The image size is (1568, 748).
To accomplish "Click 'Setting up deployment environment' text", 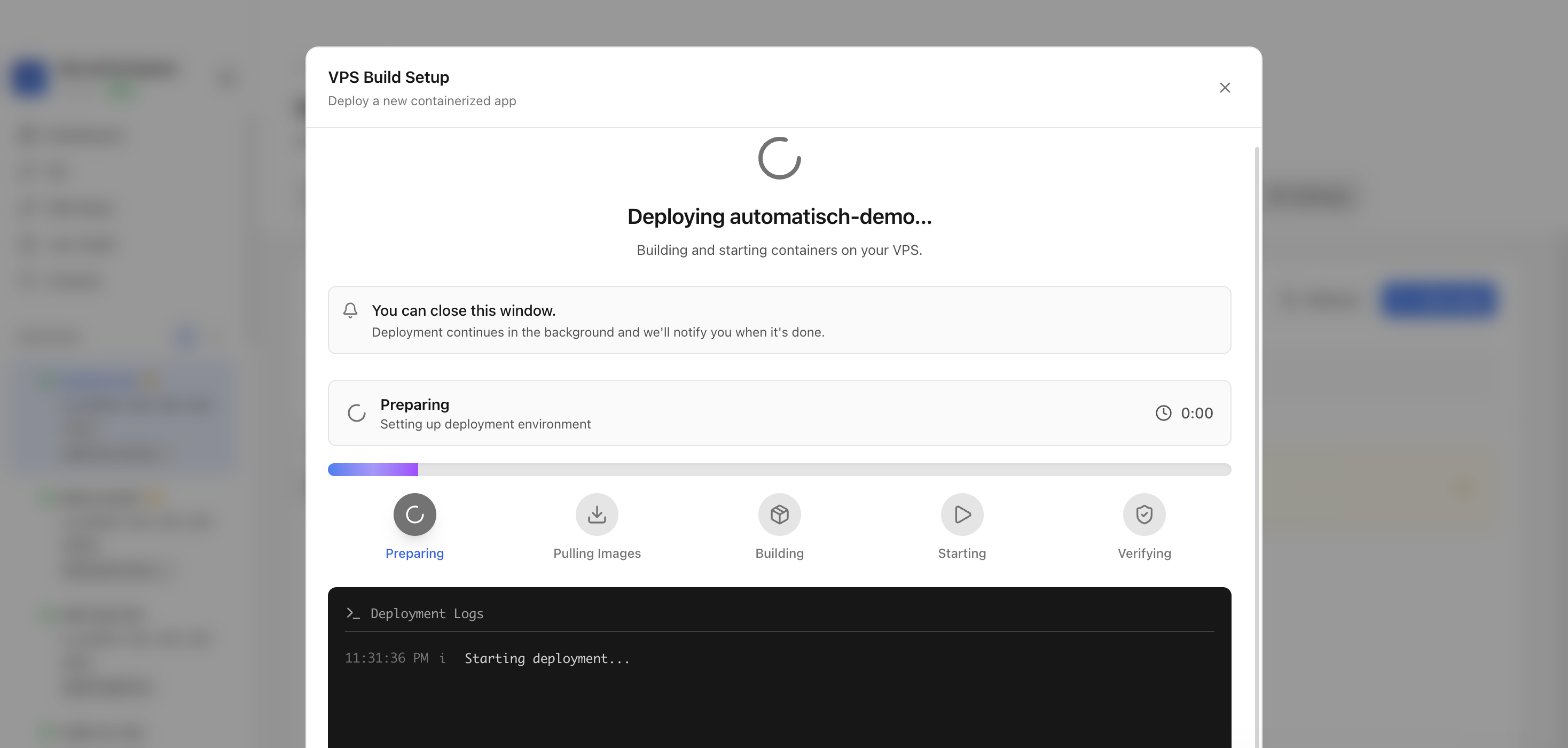I will tap(485, 424).
